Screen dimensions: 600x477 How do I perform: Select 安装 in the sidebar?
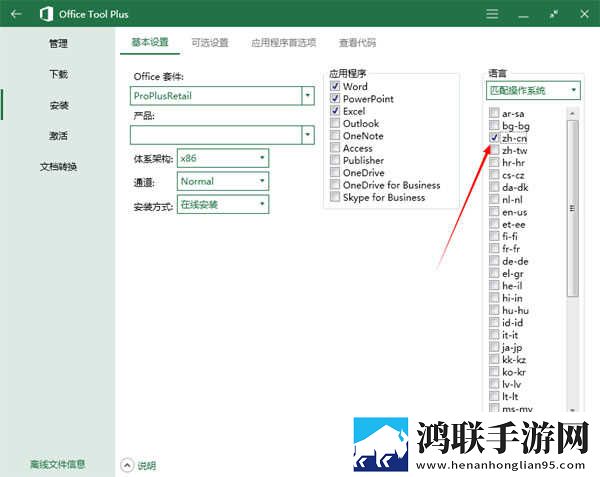pyautogui.click(x=59, y=105)
